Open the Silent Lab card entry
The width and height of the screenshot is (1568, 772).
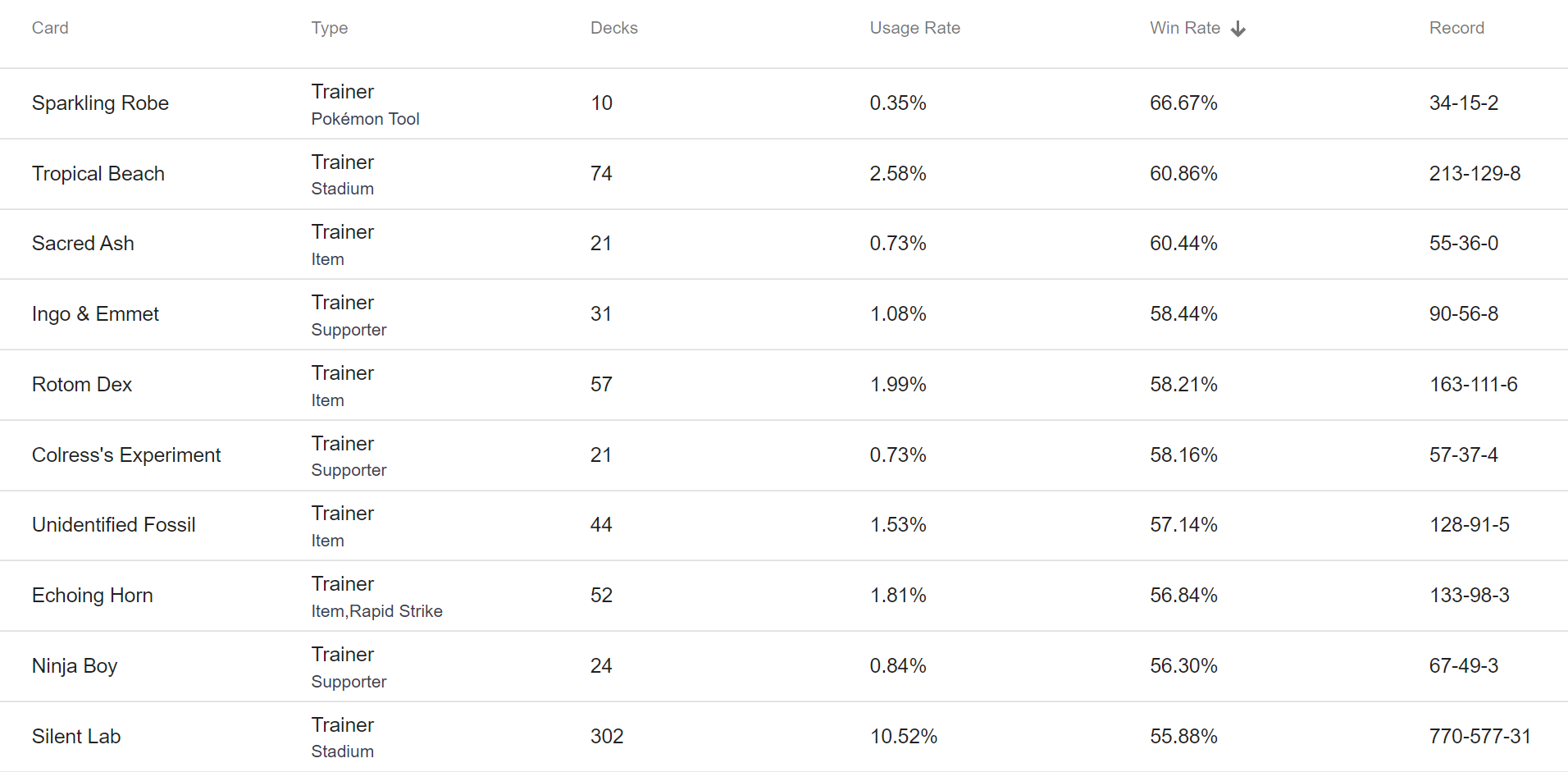[76, 737]
